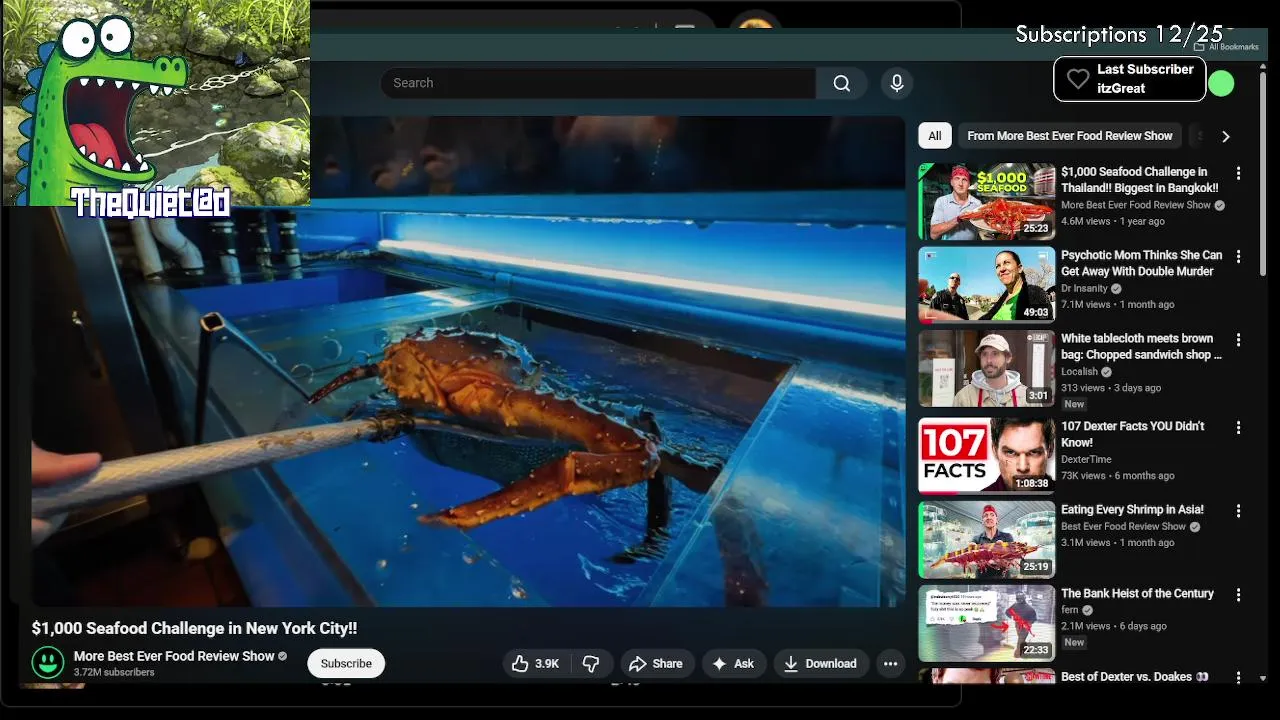The width and height of the screenshot is (1280, 720).
Task: Click the video title $1,000 Seafood Challenge in New York City
Action: tap(194, 629)
